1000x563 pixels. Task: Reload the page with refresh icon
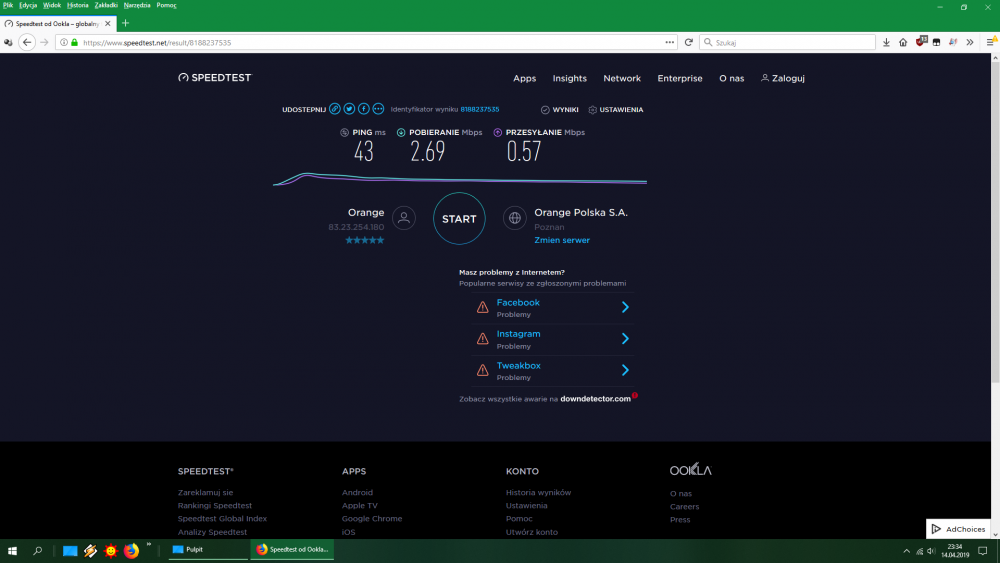tap(688, 42)
